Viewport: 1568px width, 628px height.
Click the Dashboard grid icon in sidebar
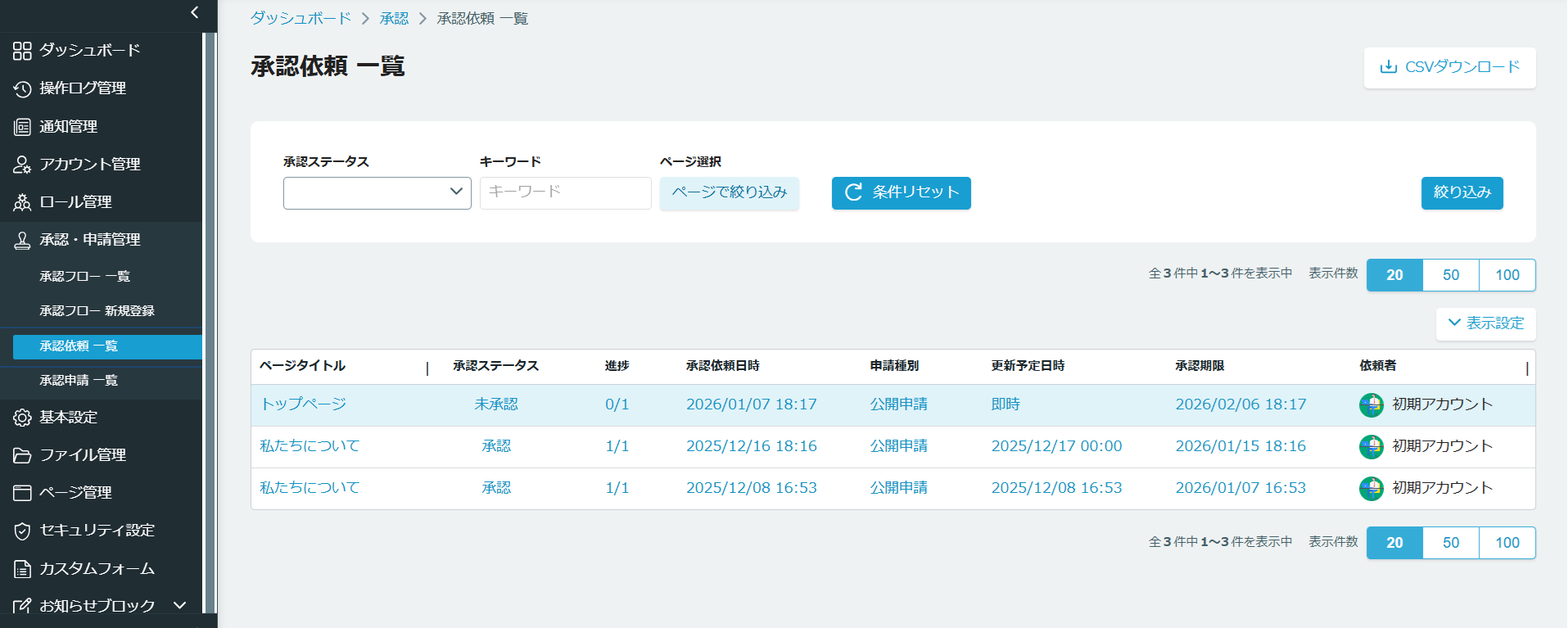[22, 51]
